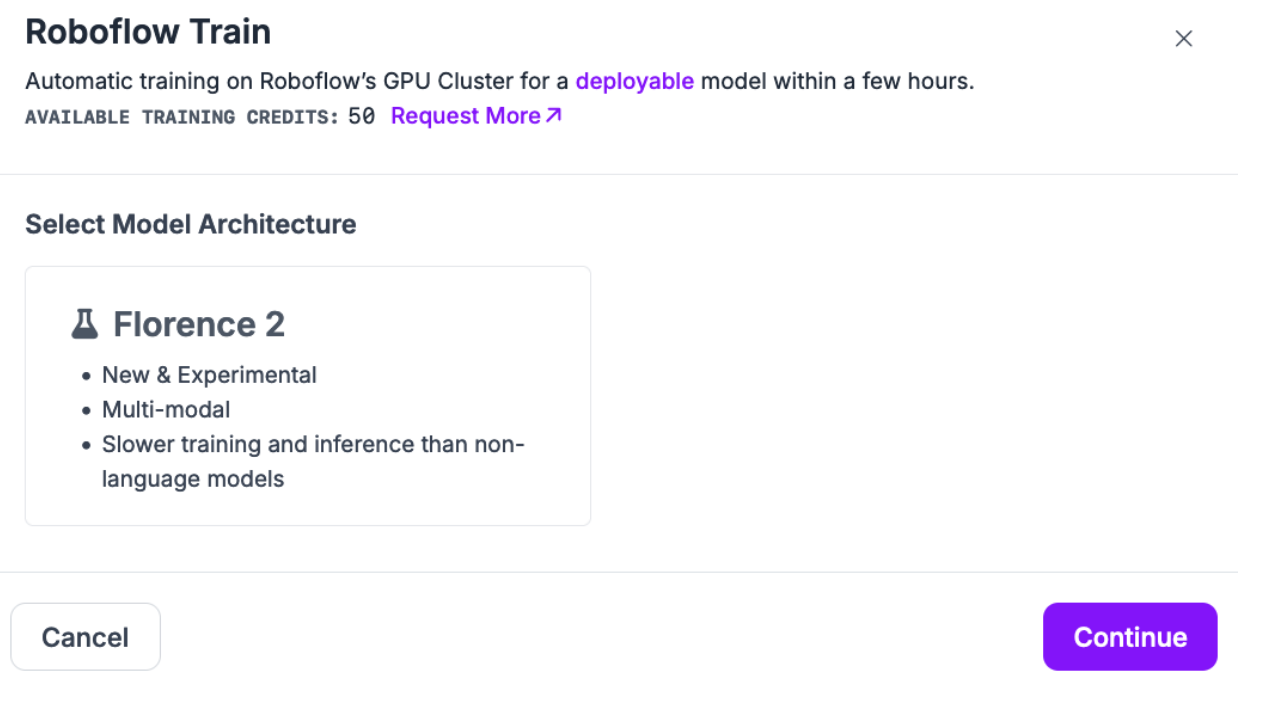Image resolution: width=1270 pixels, height=728 pixels.
Task: Close the Roboflow Train dialog
Action: click(x=1184, y=39)
